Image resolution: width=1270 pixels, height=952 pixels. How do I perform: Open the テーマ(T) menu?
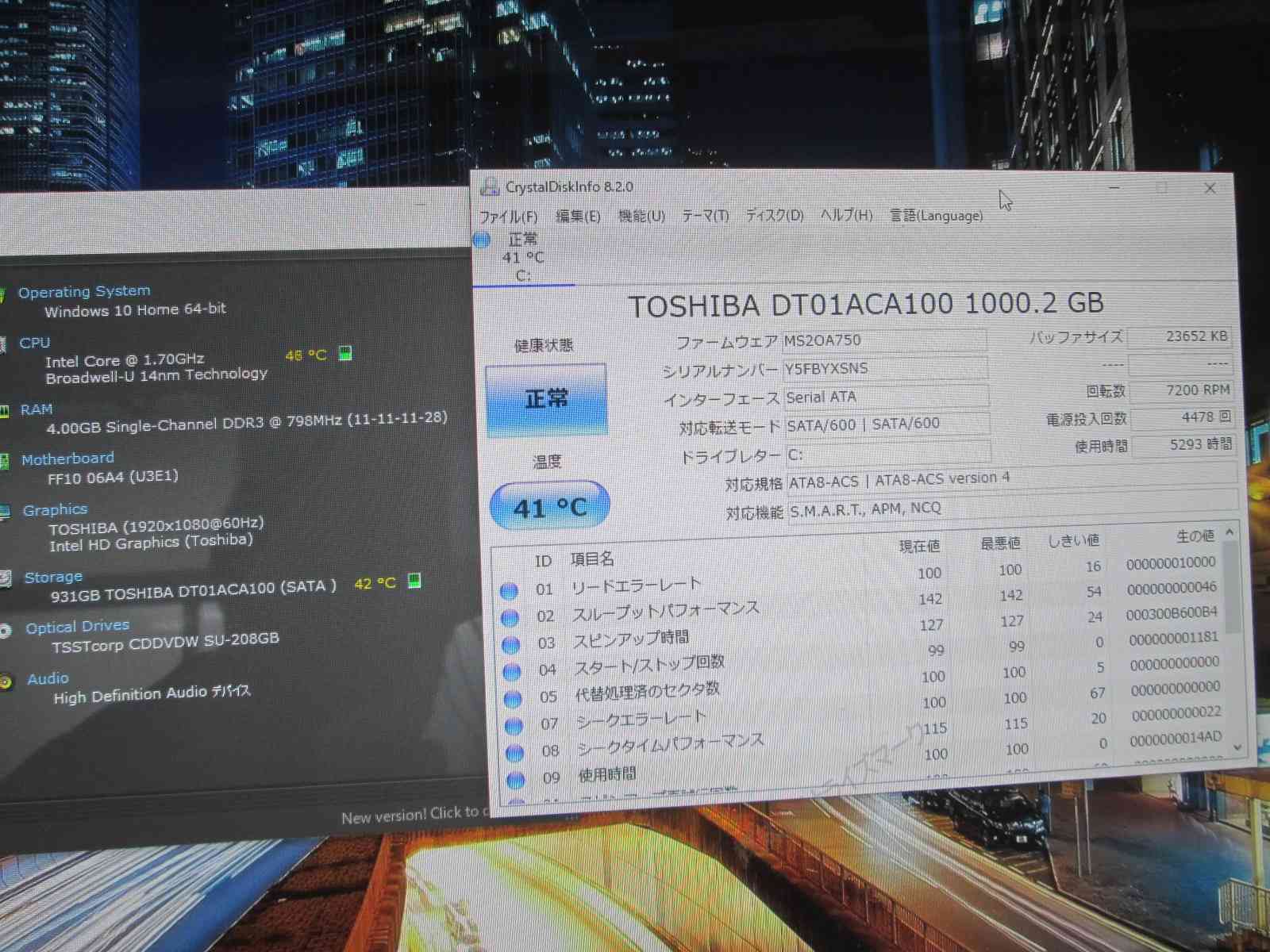[705, 216]
